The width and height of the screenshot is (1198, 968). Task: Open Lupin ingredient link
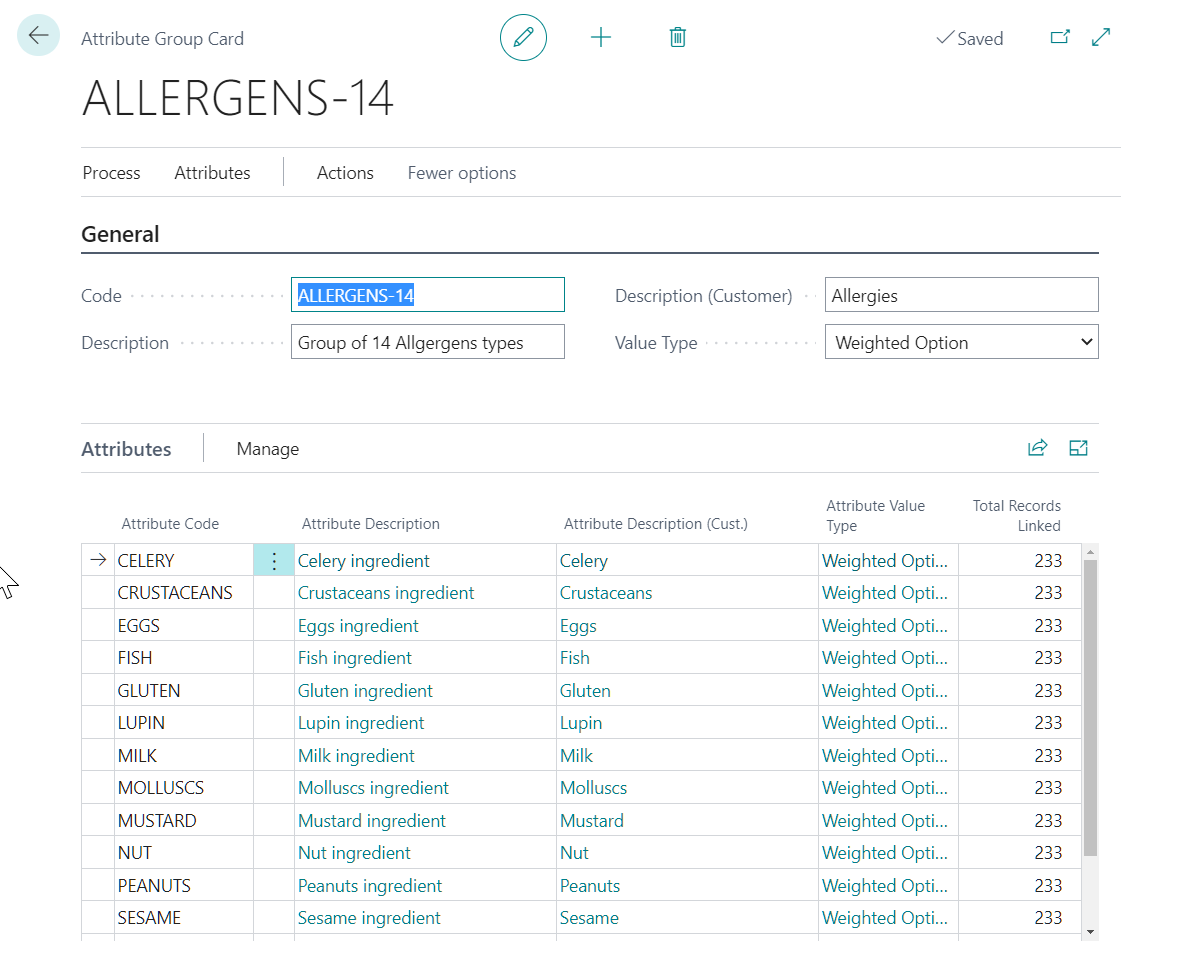(361, 723)
